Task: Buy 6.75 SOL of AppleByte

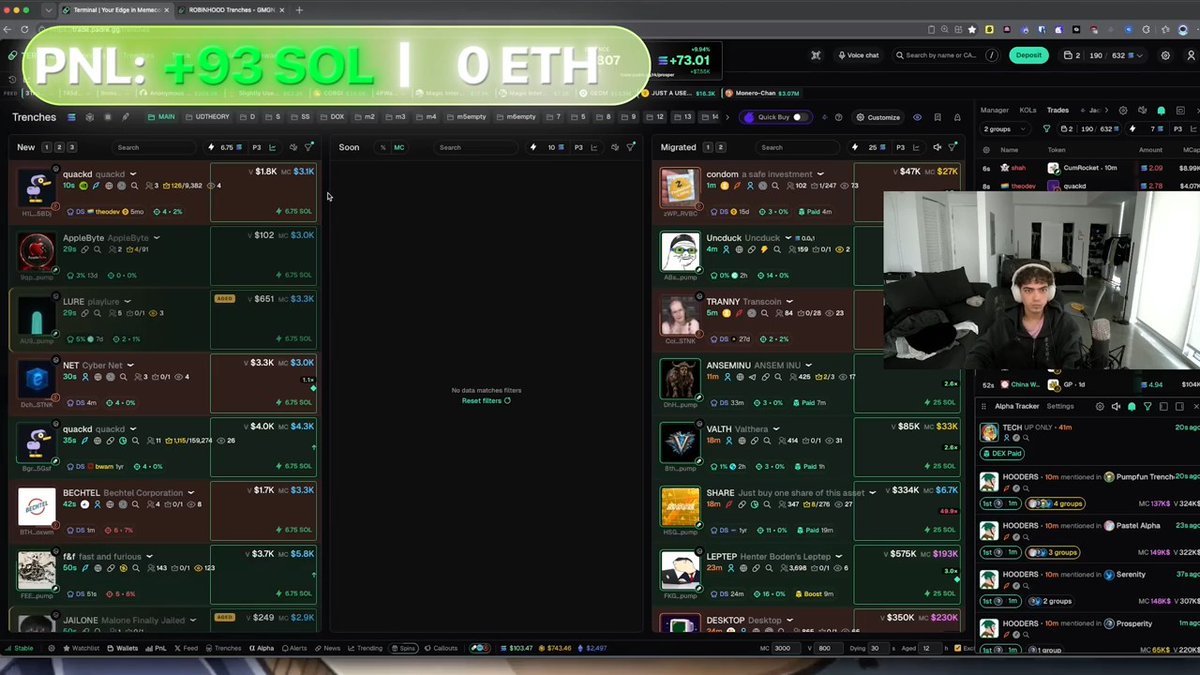Action: (x=295, y=275)
